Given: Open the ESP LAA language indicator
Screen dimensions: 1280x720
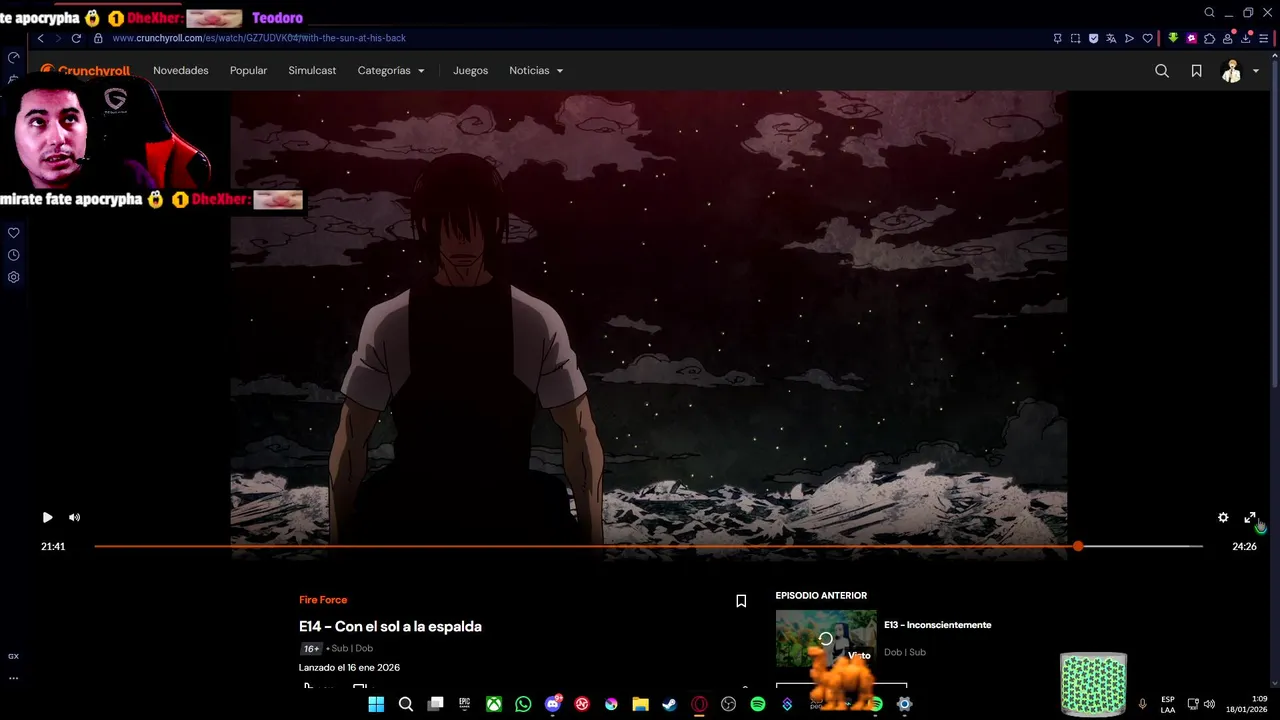Looking at the screenshot, I should [1168, 704].
